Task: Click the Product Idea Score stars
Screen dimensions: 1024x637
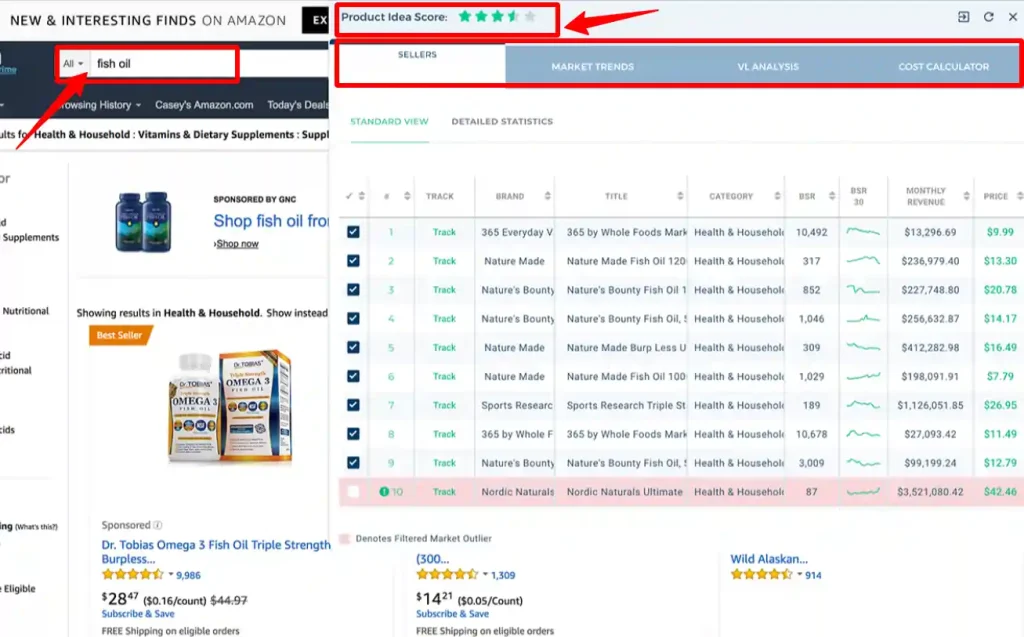Action: 498,17
